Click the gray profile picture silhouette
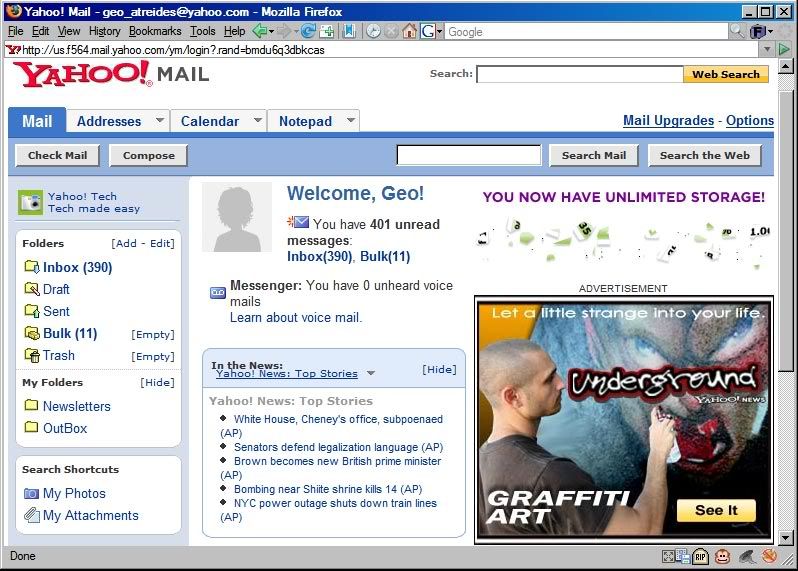 [237, 217]
